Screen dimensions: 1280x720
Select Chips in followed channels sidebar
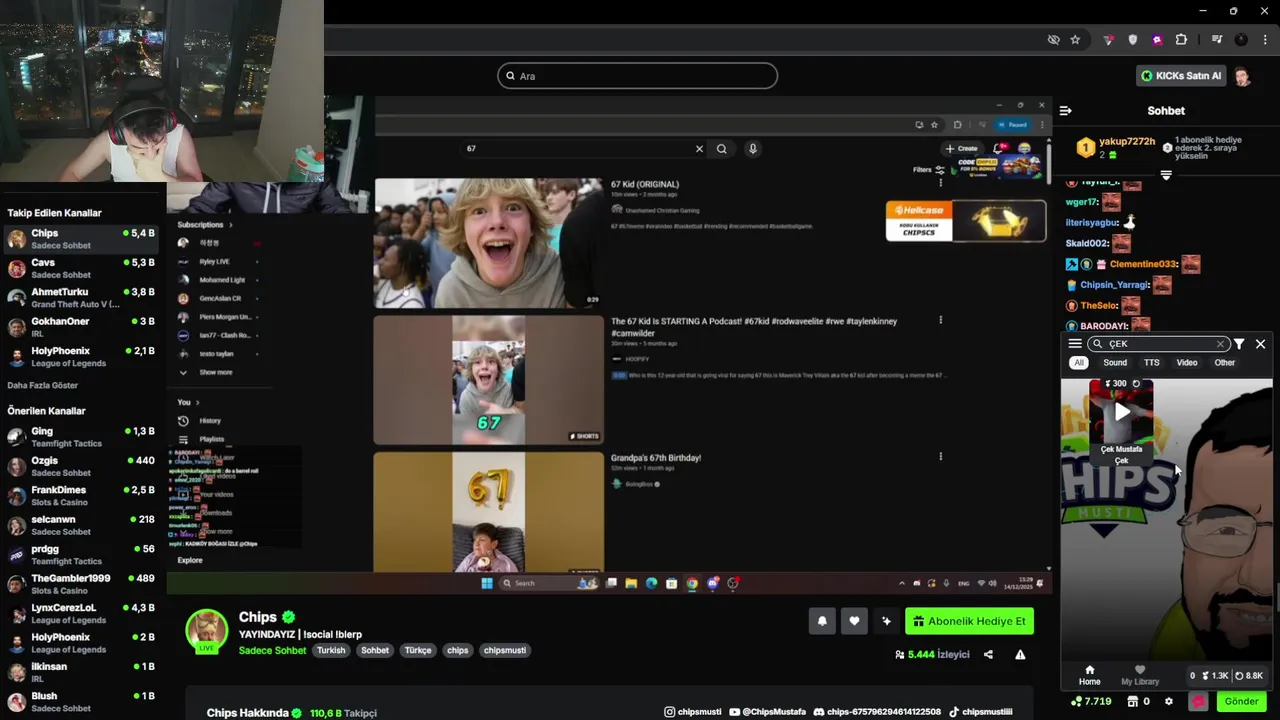click(81, 239)
